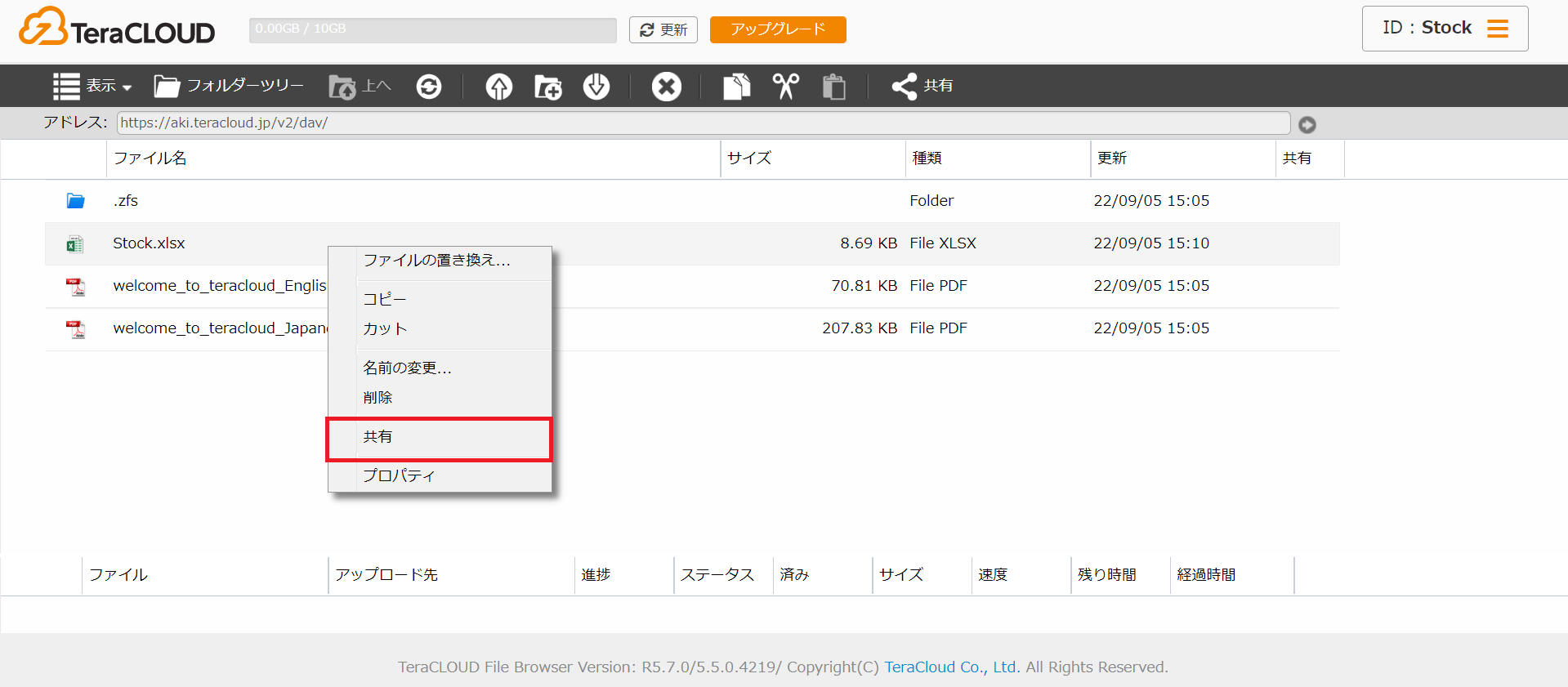
Task: Click the Stock.xlsx Excel file icon
Action: pyautogui.click(x=75, y=243)
